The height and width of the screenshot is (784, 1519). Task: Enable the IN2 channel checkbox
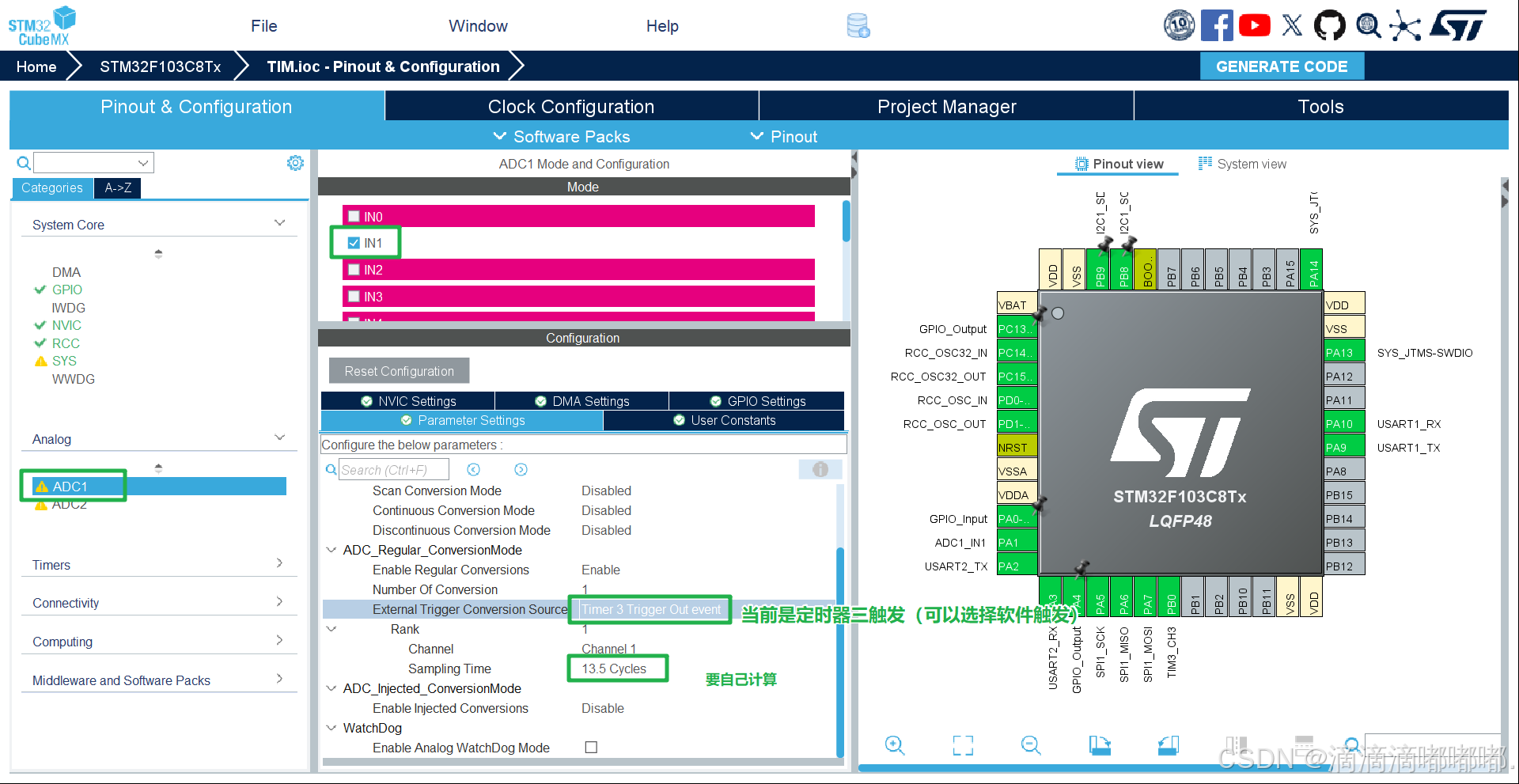tap(354, 270)
